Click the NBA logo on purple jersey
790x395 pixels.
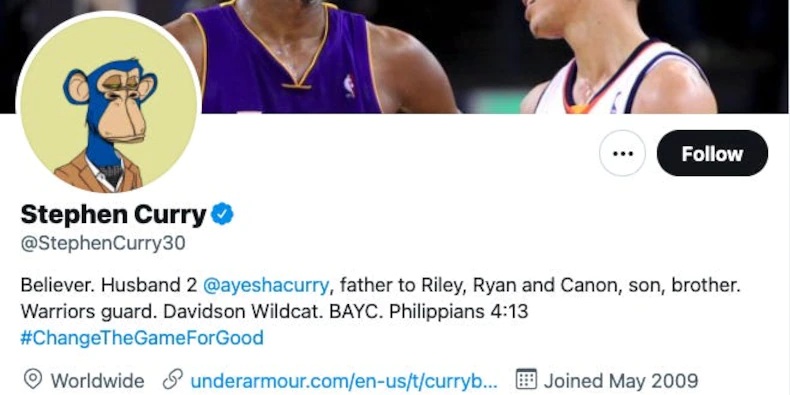[x=349, y=86]
